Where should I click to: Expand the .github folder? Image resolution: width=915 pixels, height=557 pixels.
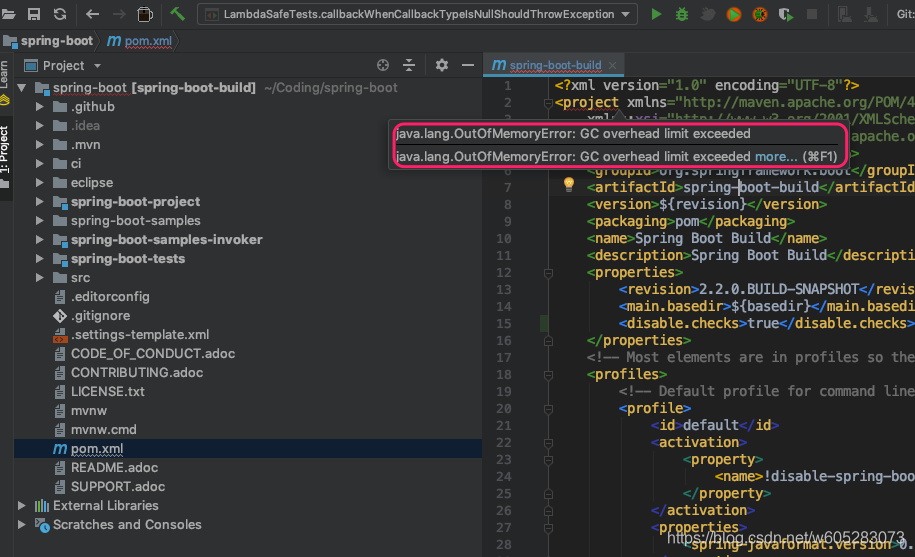[40, 107]
